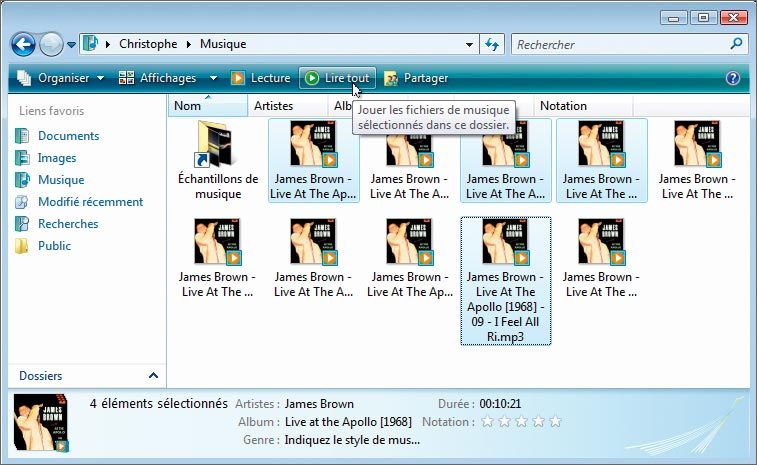Open the Partager sharing option
Image resolution: width=757 pixels, height=465 pixels.
pos(416,78)
